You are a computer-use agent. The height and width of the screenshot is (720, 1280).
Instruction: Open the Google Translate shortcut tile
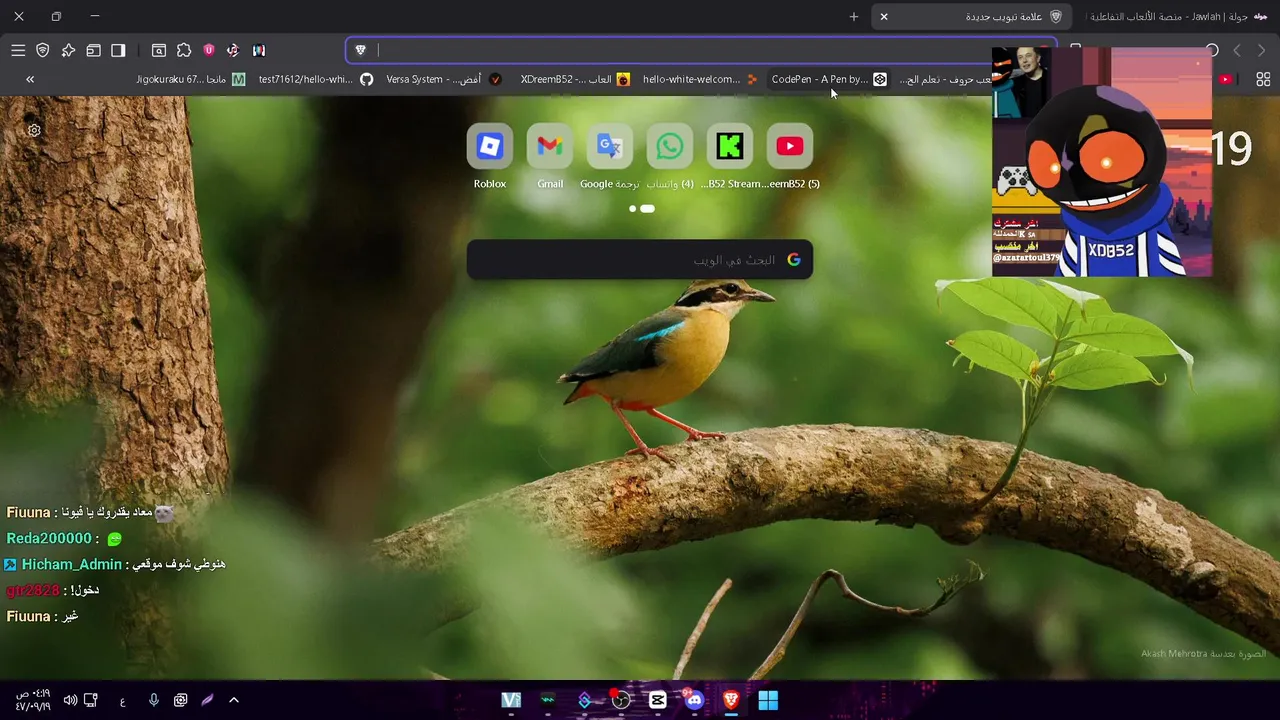tap(610, 157)
